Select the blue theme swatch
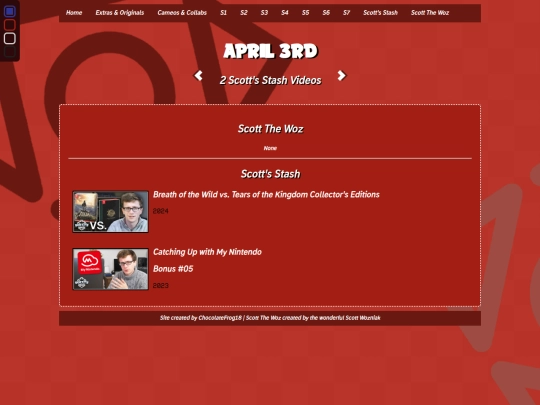Image resolution: width=540 pixels, height=405 pixels. 10,11
